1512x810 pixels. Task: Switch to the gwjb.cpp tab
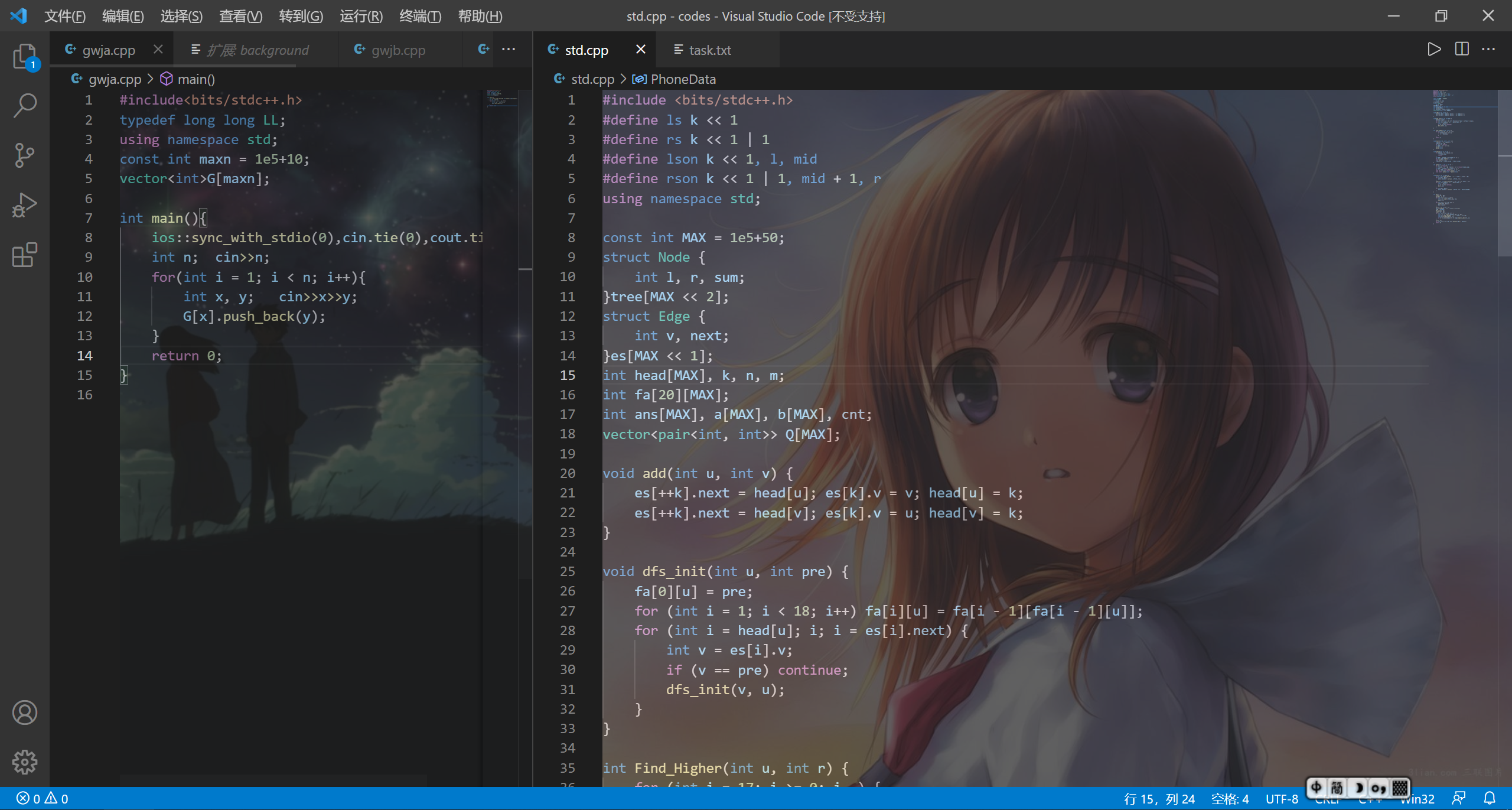[398, 50]
